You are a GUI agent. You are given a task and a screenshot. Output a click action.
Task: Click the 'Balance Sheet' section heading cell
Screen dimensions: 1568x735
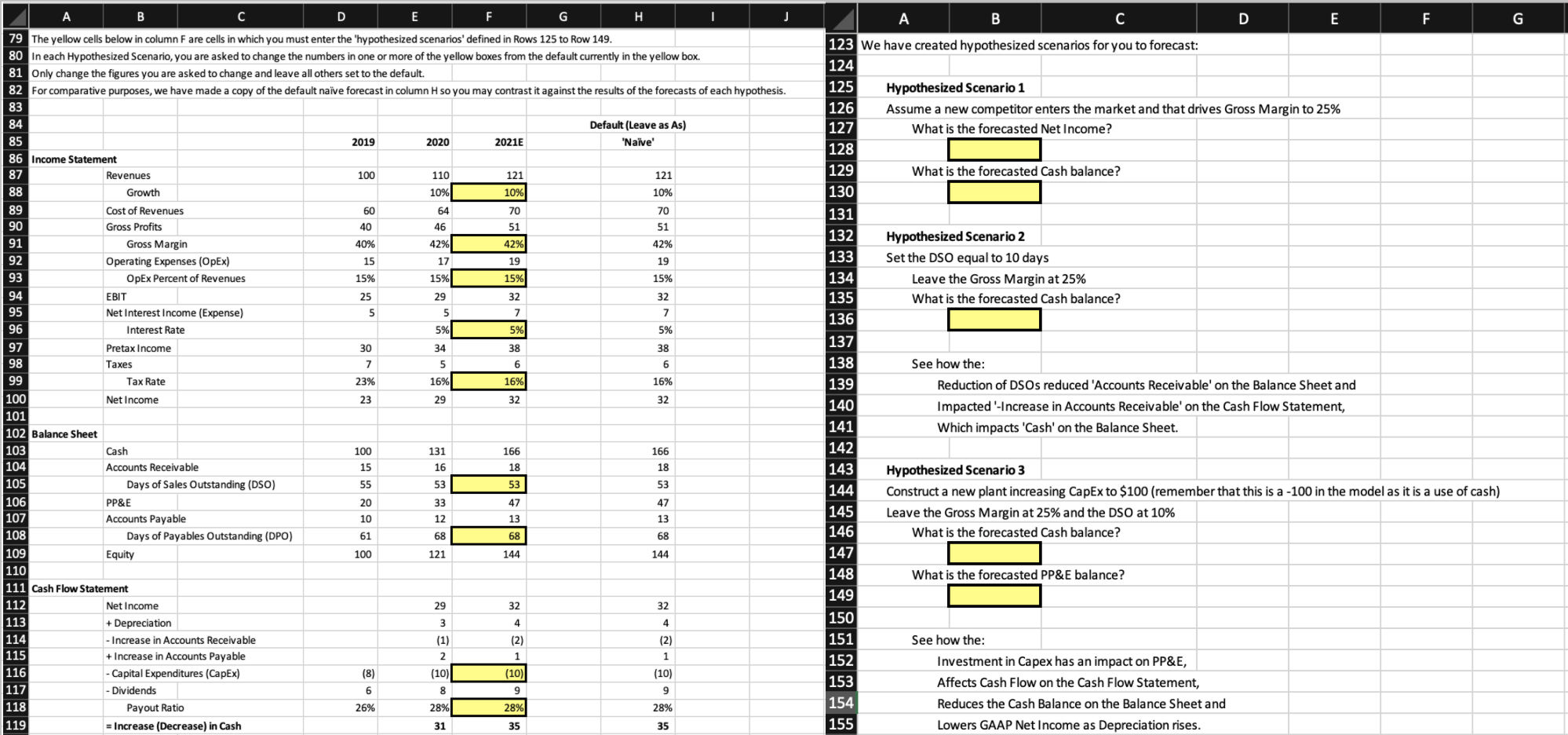point(64,434)
